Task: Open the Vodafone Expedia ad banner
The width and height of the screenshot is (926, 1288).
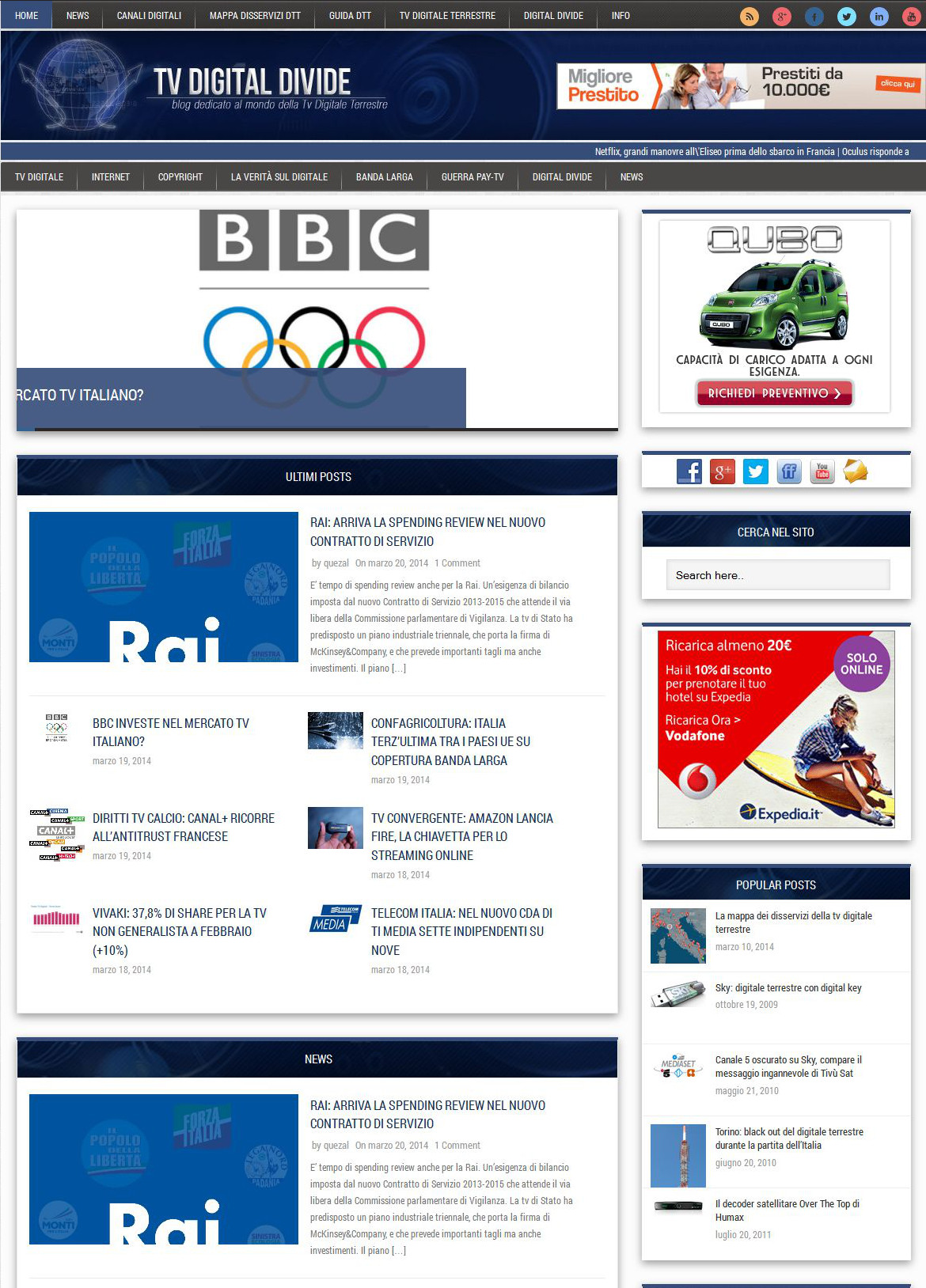Action: [x=776, y=729]
